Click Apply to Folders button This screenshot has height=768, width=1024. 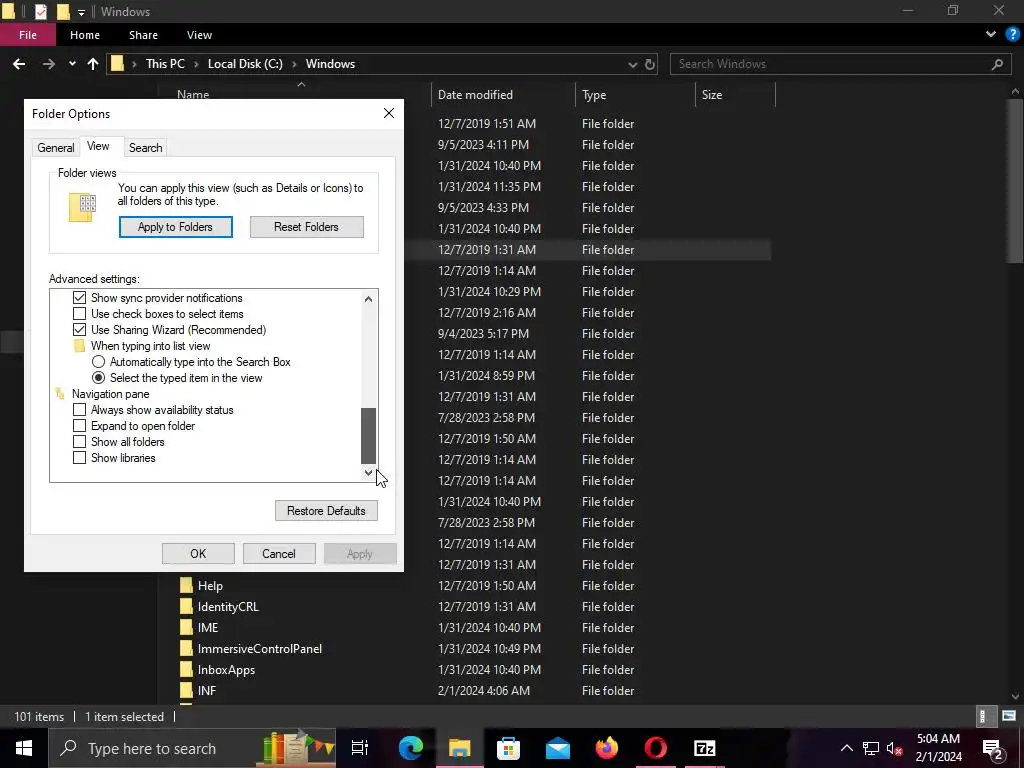(x=176, y=227)
